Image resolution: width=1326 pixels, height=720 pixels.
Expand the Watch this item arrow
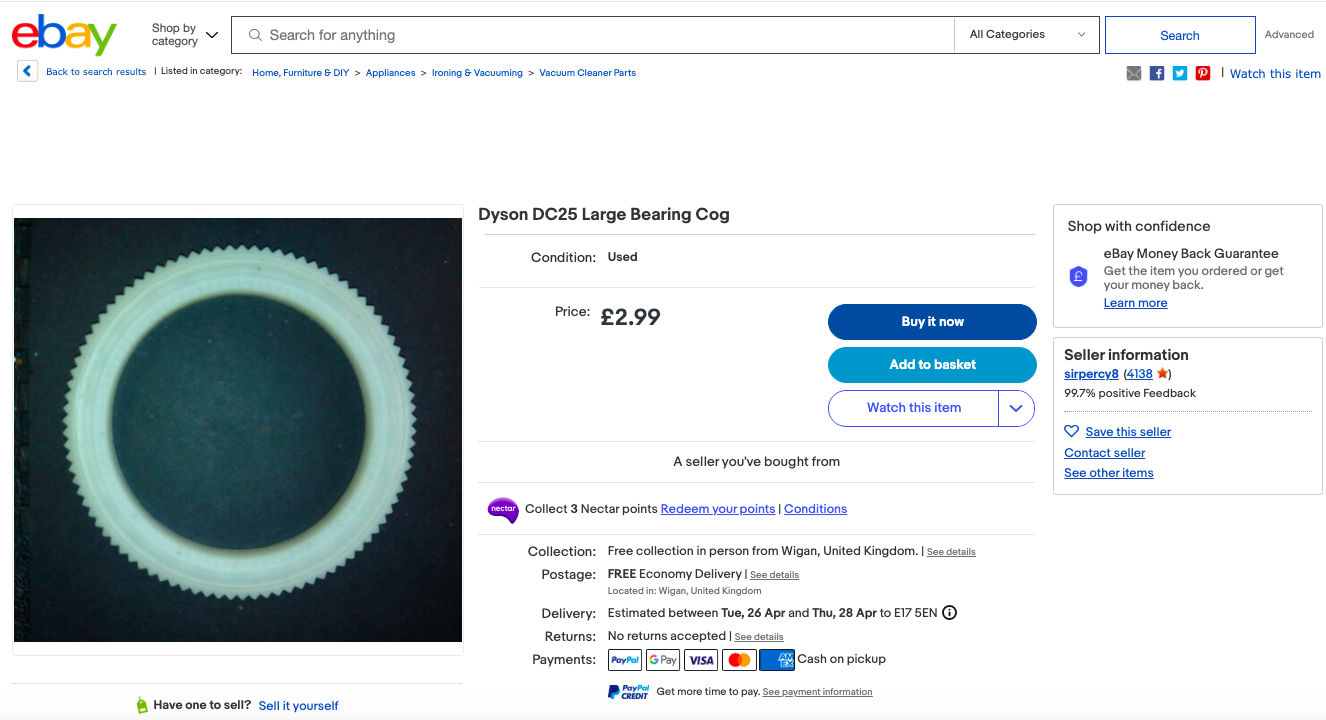[x=1016, y=408]
